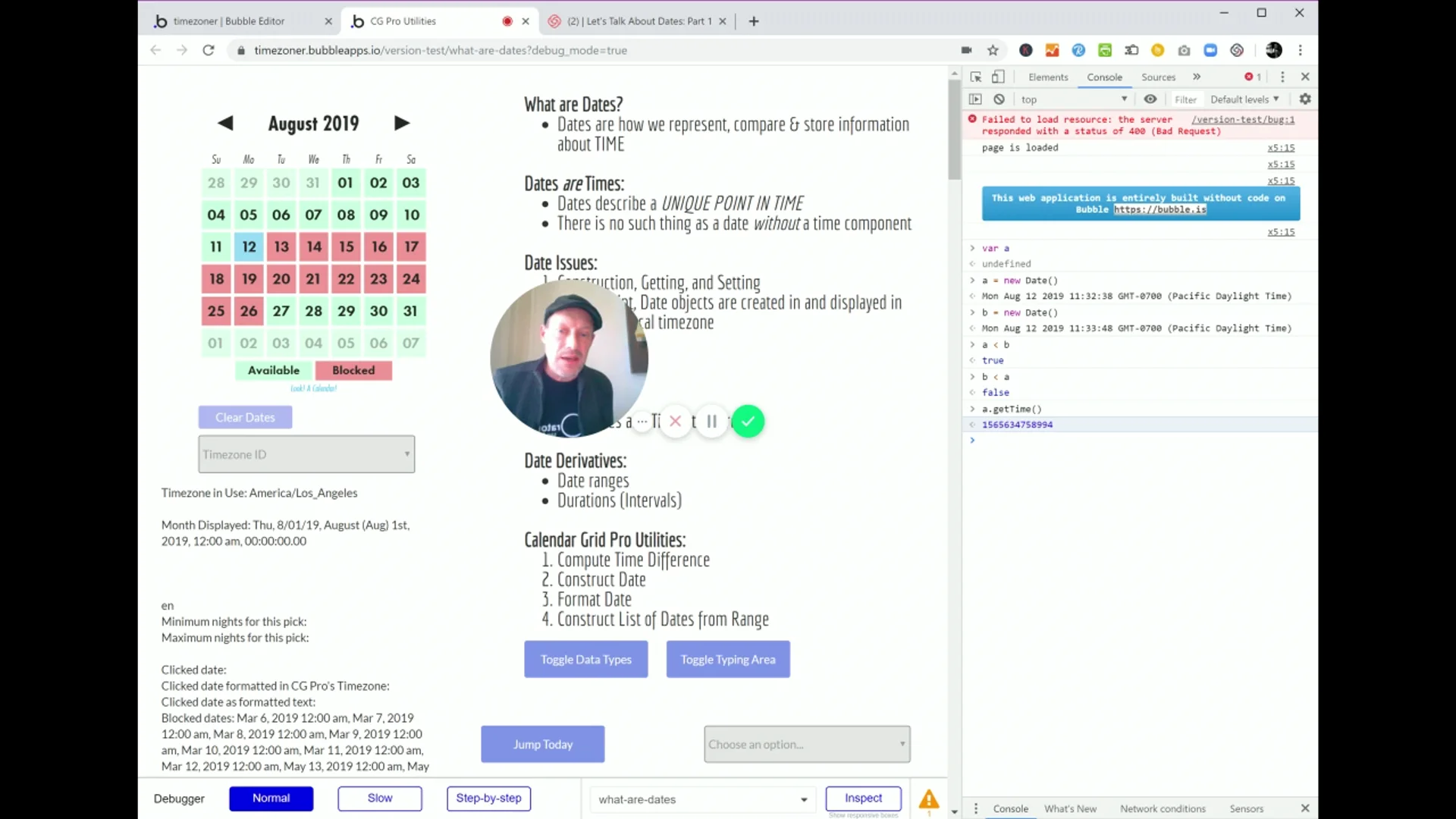This screenshot has width=1456, height=819.
Task: Switch to Elements tab
Action: 1048,77
